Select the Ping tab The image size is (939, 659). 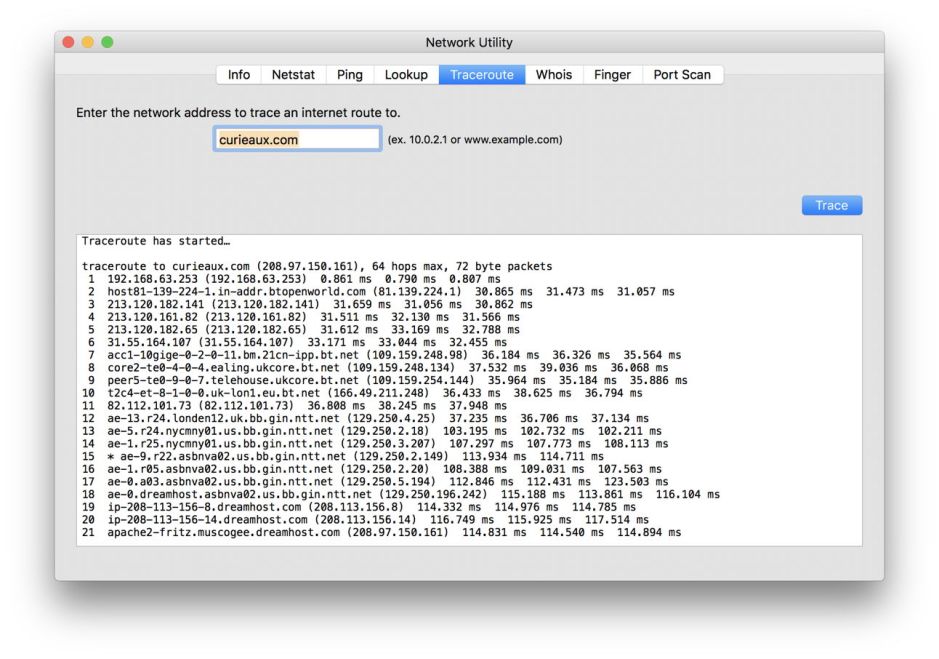350,75
